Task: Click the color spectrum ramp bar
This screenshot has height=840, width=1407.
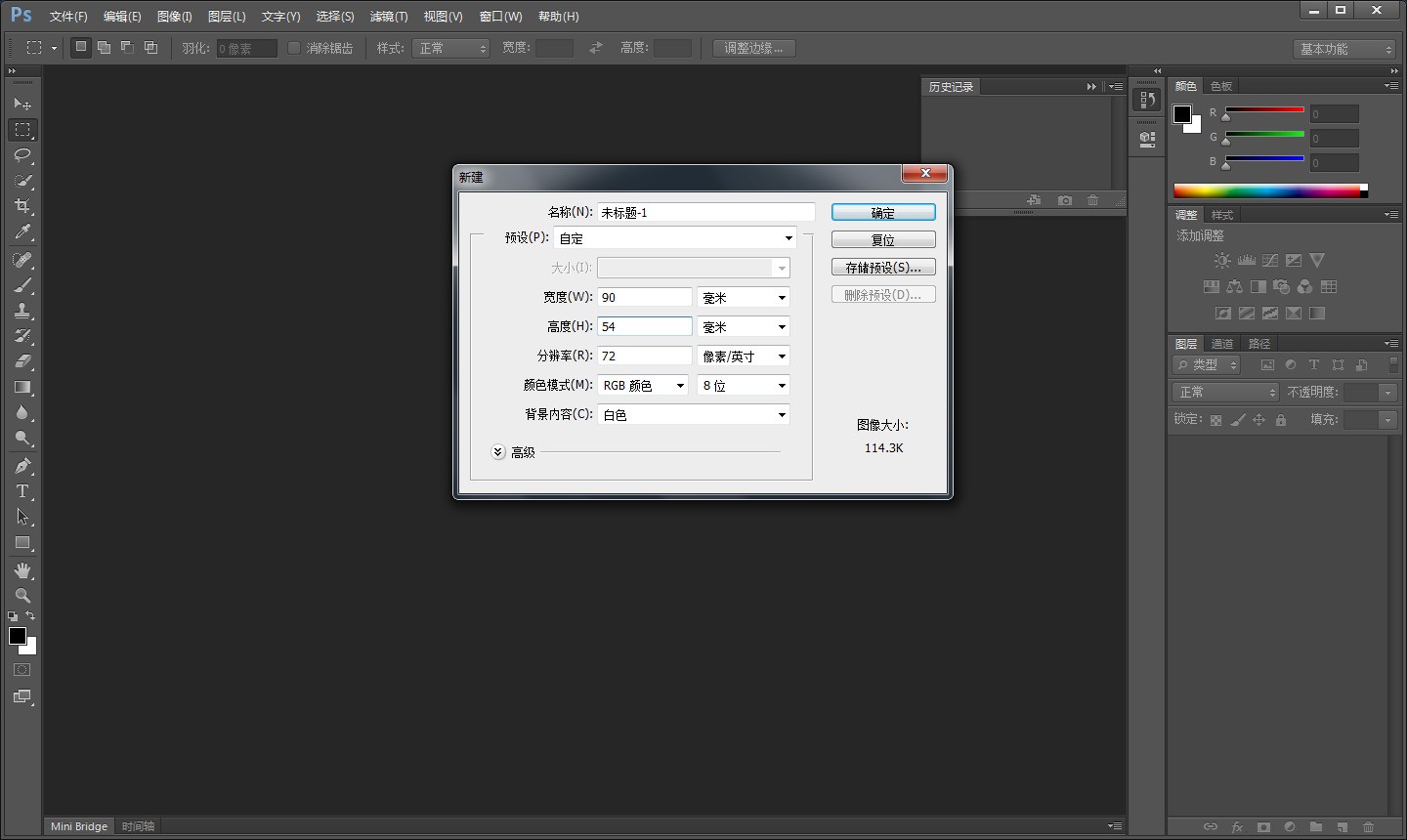Action: [1266, 191]
